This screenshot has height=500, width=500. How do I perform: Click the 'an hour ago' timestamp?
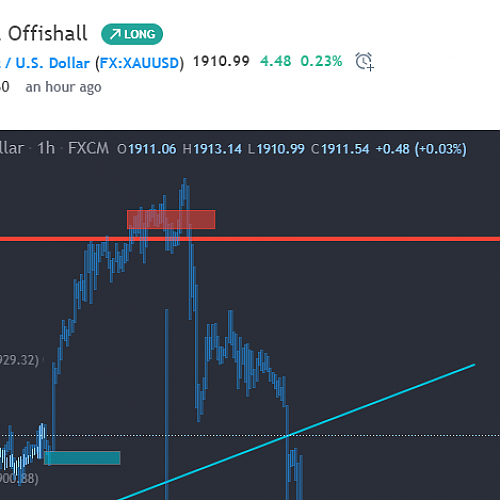(63, 87)
